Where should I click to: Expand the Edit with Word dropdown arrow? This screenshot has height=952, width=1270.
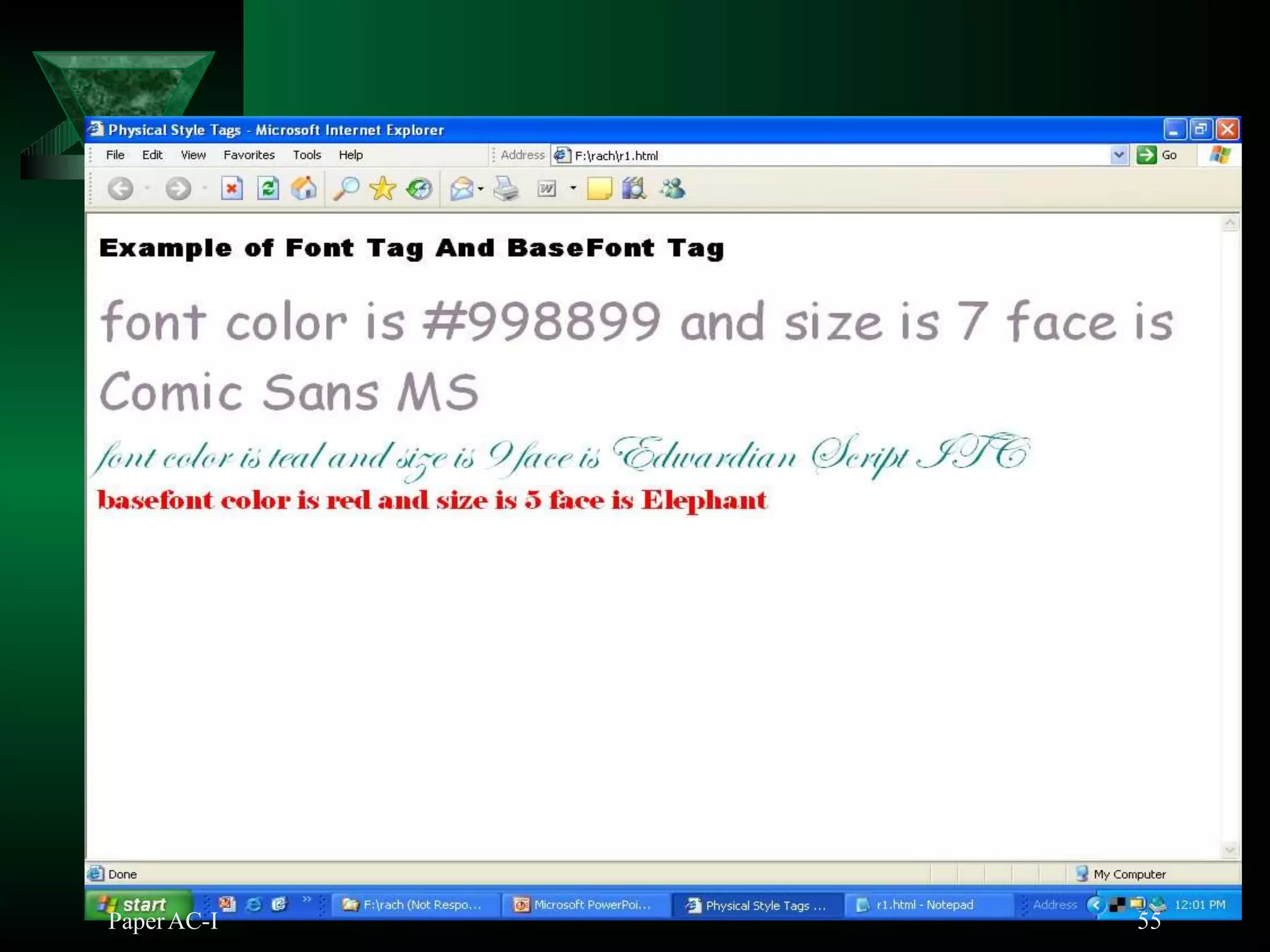[x=573, y=188]
